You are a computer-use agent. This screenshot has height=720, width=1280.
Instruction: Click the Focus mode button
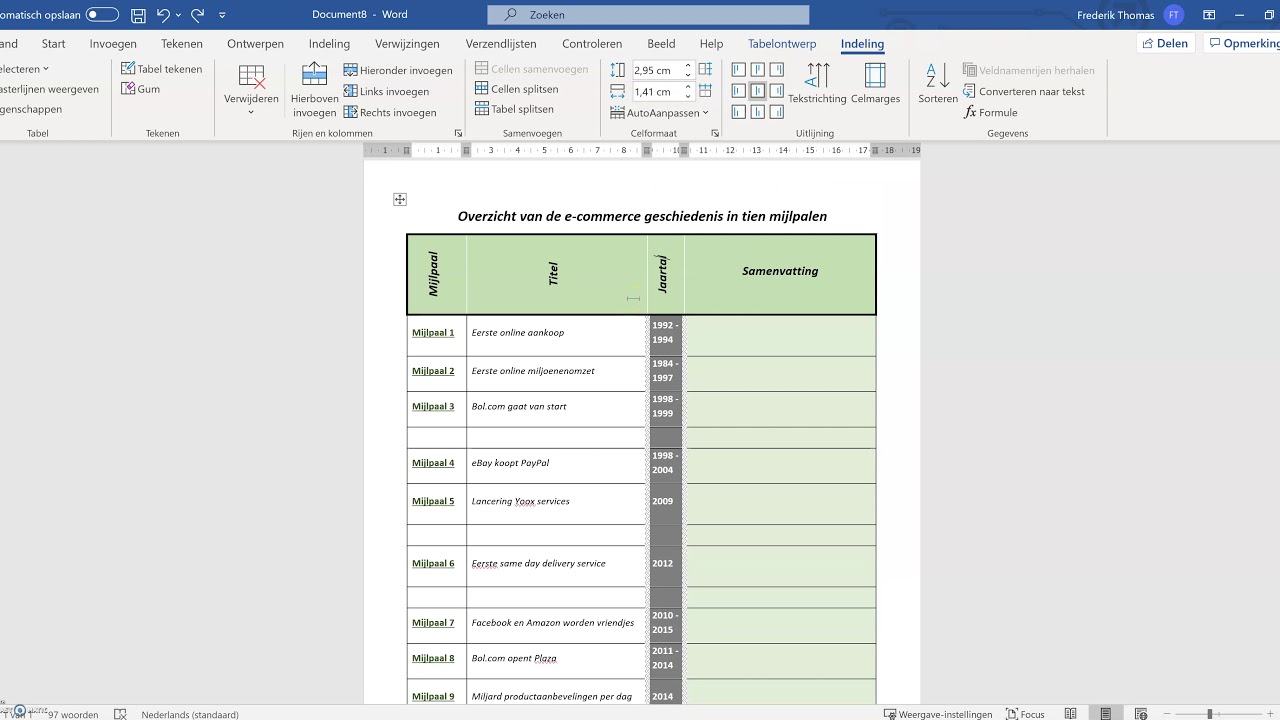coord(1025,714)
